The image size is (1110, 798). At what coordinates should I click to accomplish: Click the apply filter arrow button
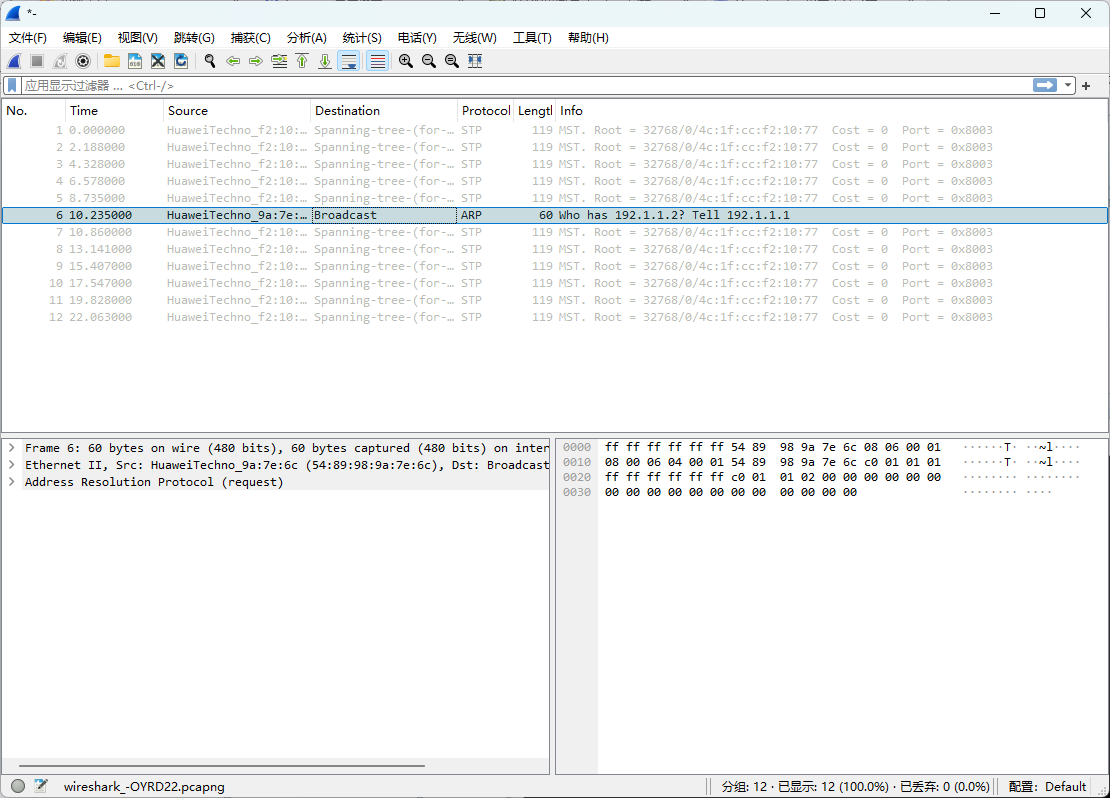(1045, 86)
